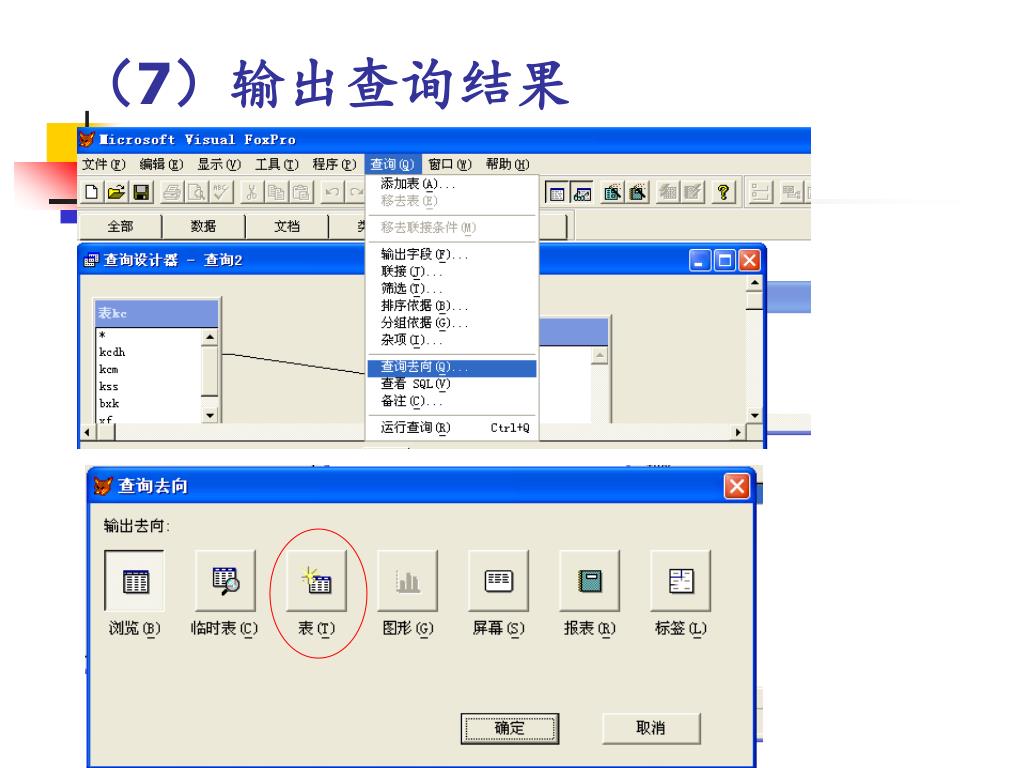The width and height of the screenshot is (1024, 768).
Task: Open the 显示(V) menu
Action: [219, 165]
